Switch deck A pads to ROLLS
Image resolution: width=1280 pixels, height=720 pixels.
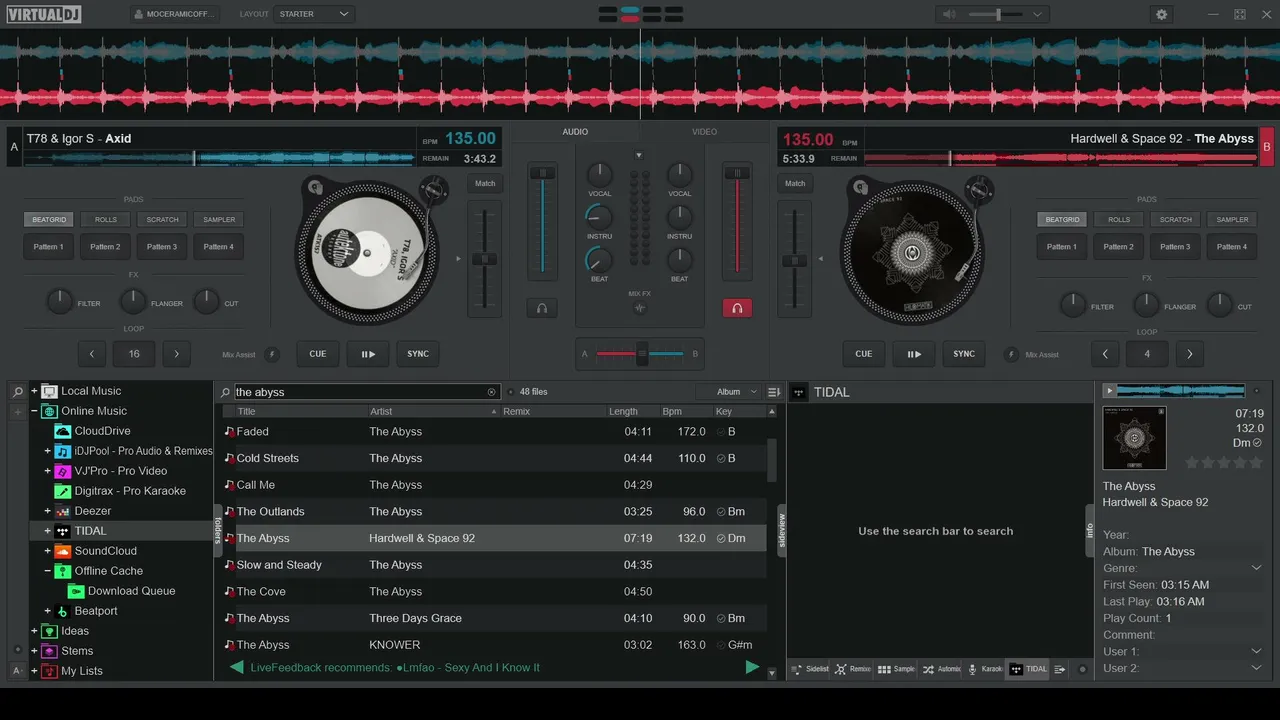click(x=106, y=219)
